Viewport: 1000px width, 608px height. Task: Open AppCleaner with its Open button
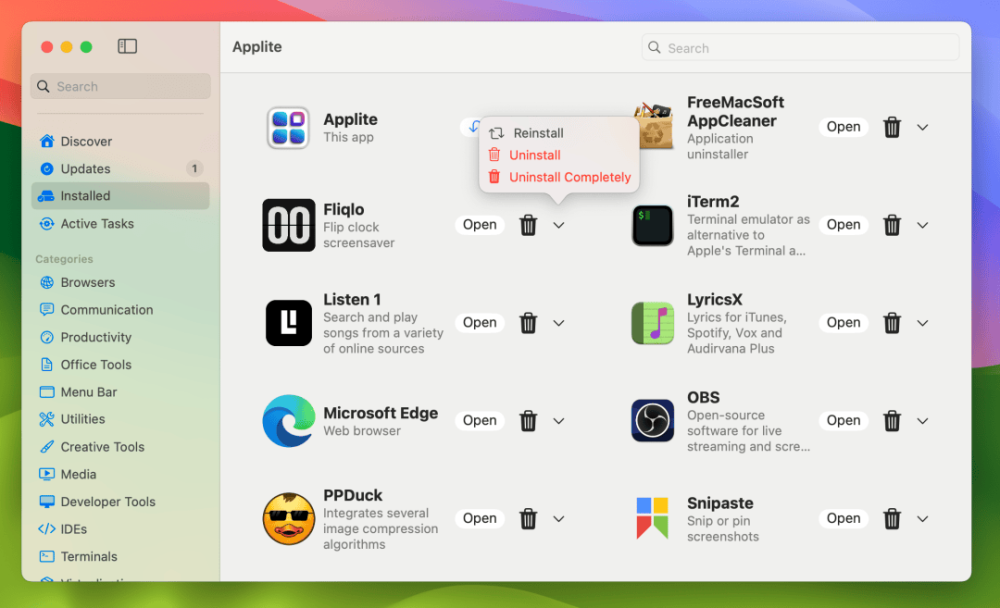click(x=843, y=127)
